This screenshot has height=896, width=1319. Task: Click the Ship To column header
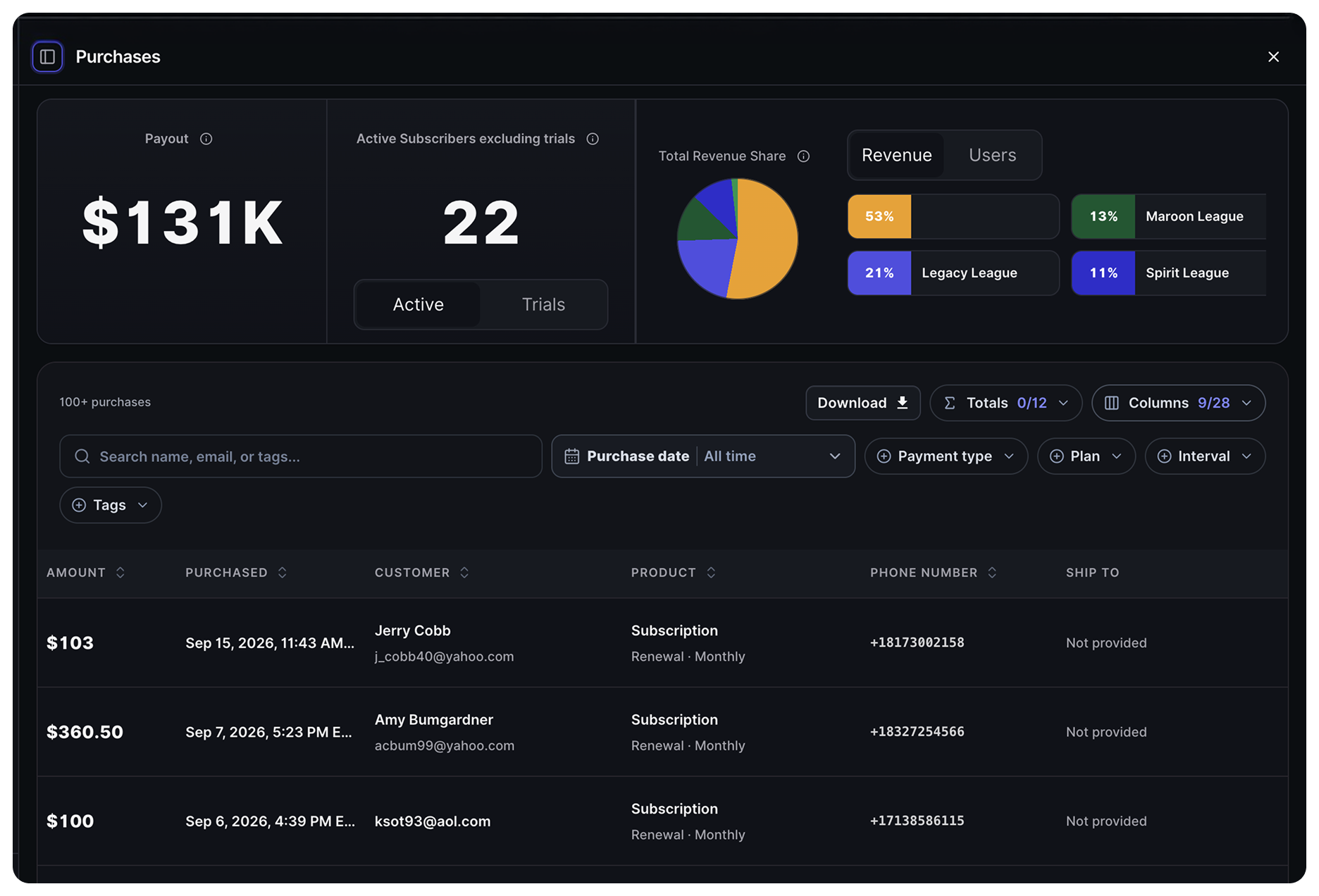coord(1093,573)
